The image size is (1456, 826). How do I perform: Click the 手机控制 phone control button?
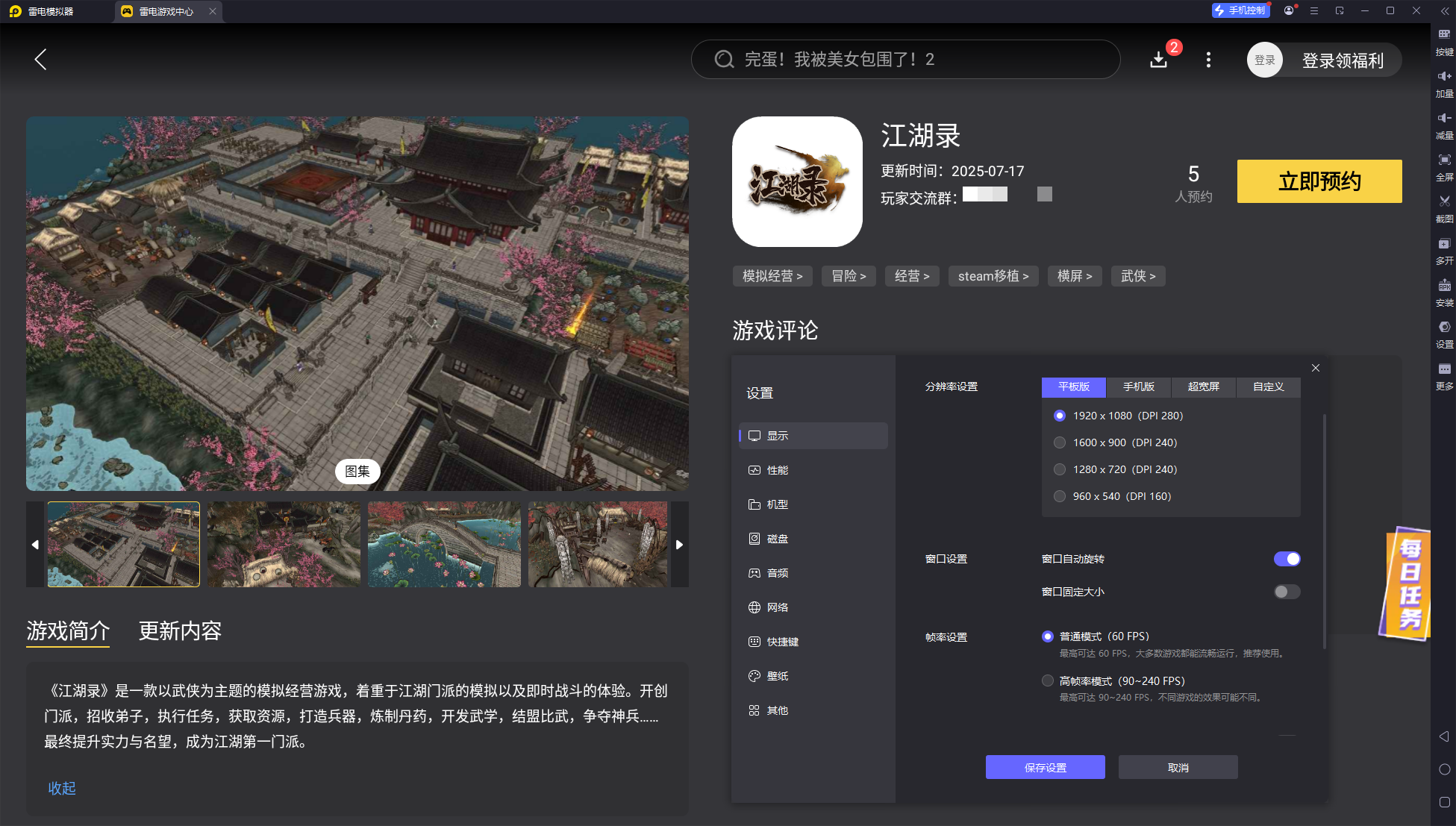1240,10
